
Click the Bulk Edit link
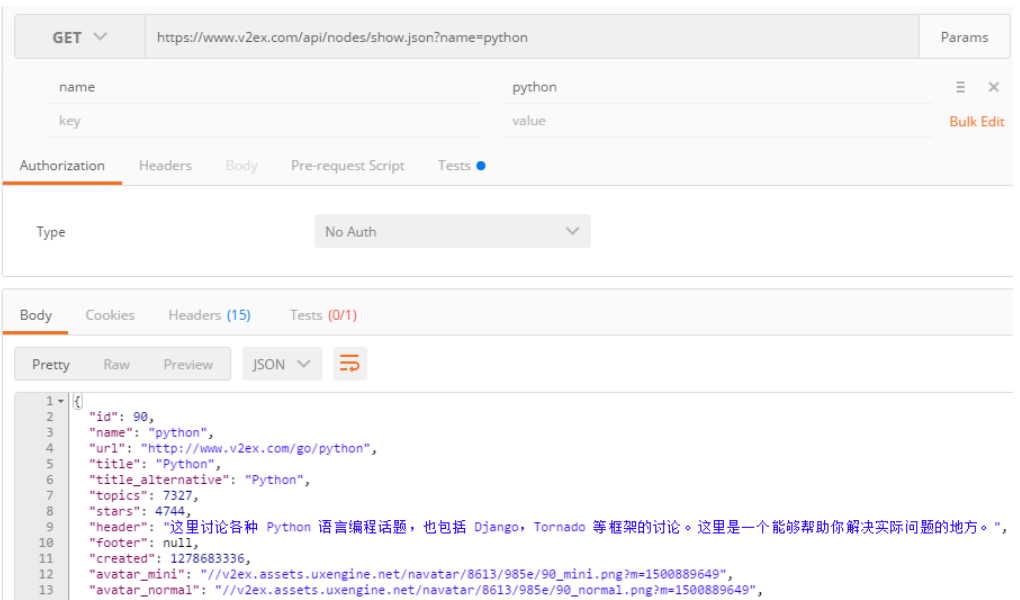(x=976, y=121)
